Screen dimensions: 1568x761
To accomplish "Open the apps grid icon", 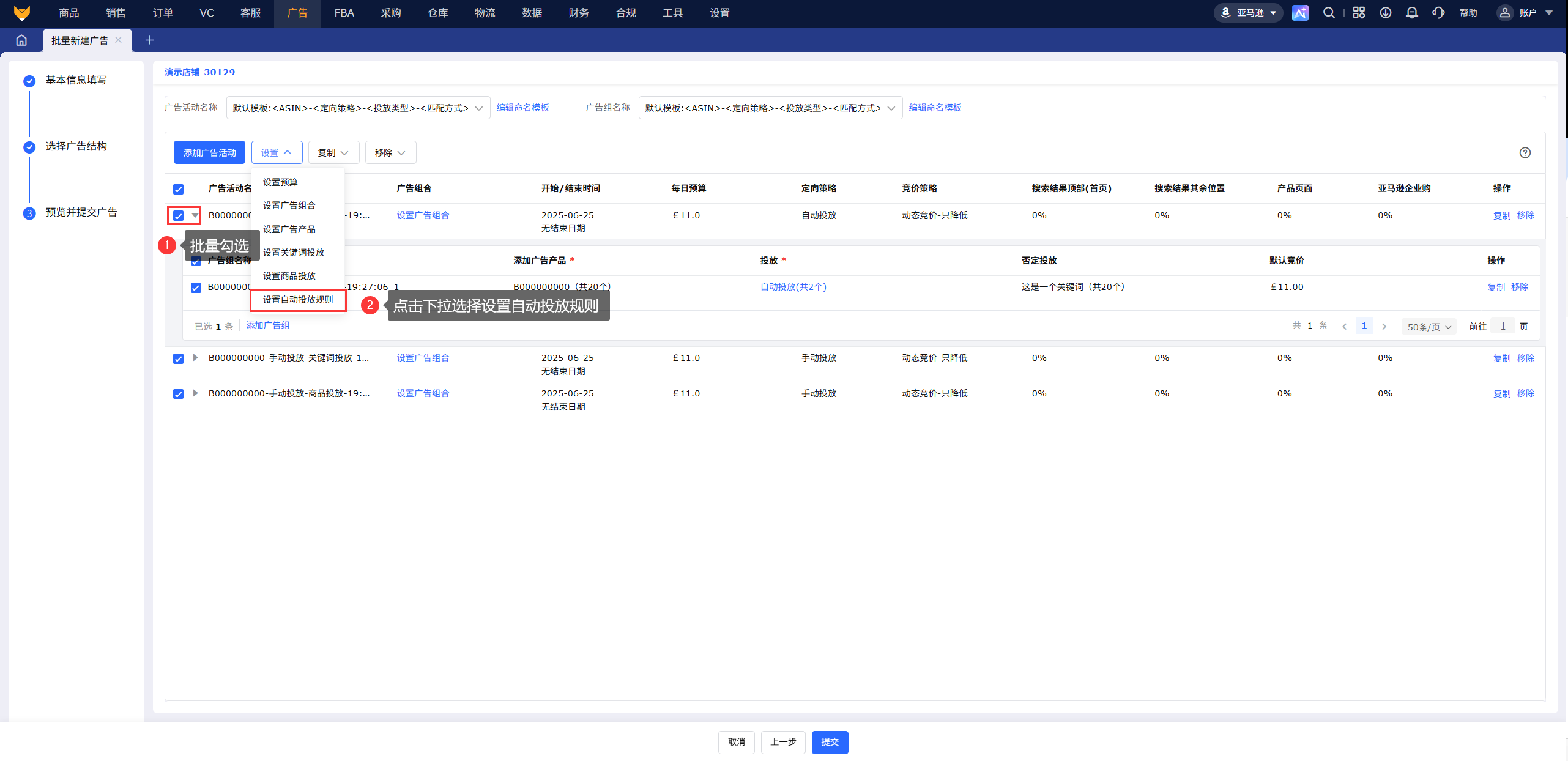I will 1359,13.
